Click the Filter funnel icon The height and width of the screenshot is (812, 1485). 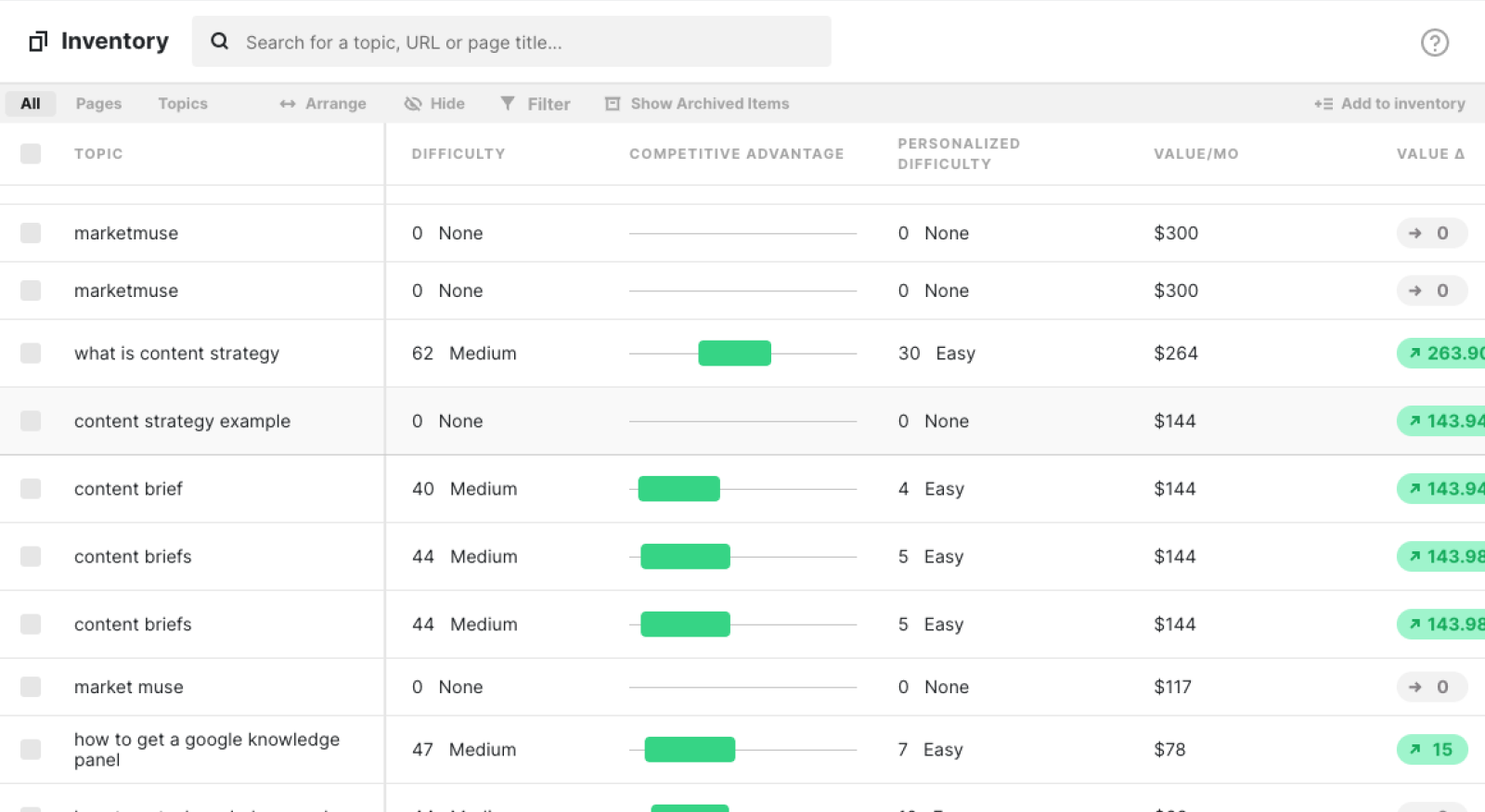[x=508, y=104]
